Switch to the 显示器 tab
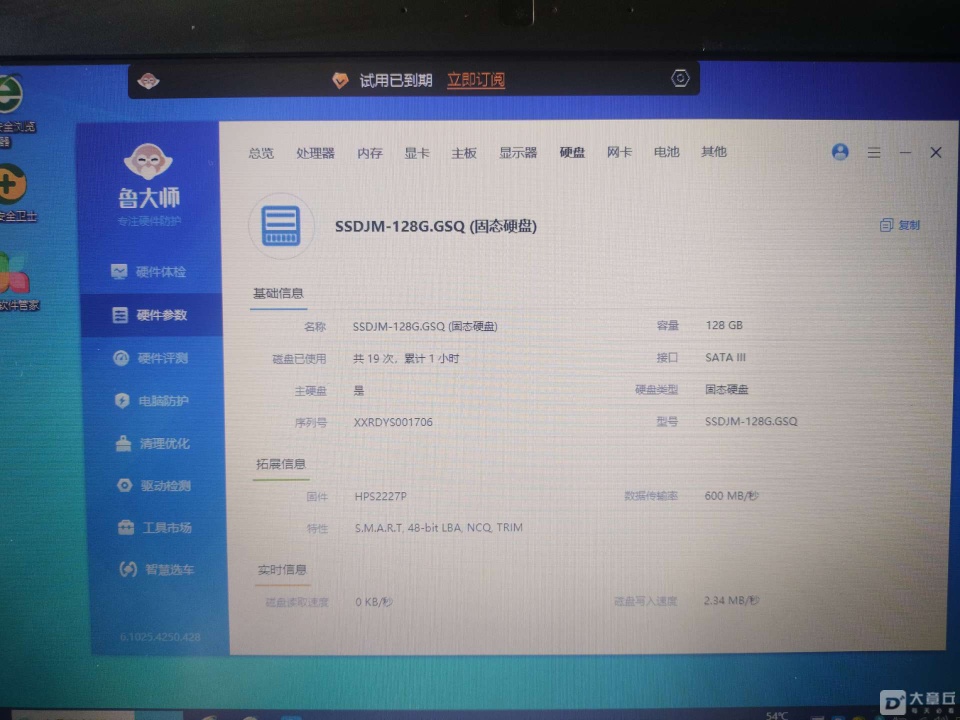960x720 pixels. click(518, 152)
